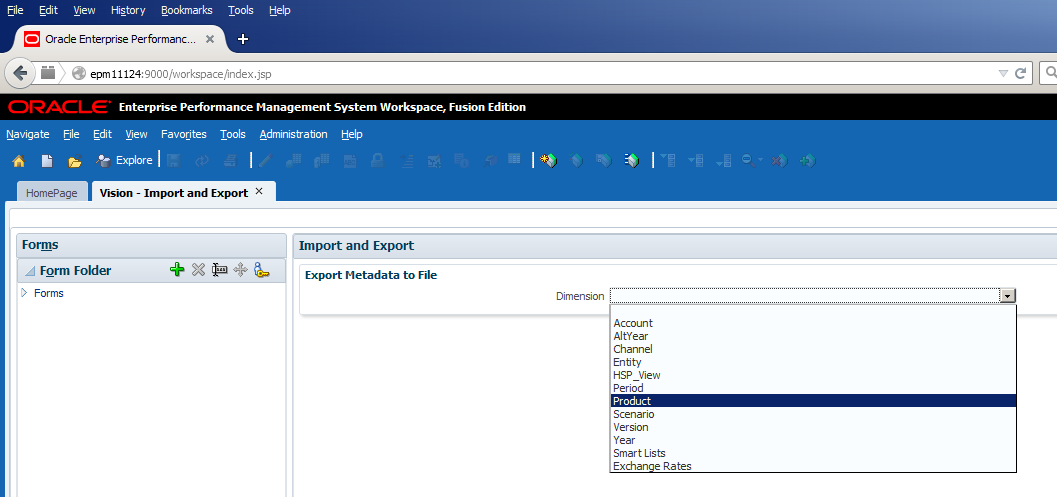1057x497 pixels.
Task: Choose Entity in the Dimension list
Action: click(813, 362)
